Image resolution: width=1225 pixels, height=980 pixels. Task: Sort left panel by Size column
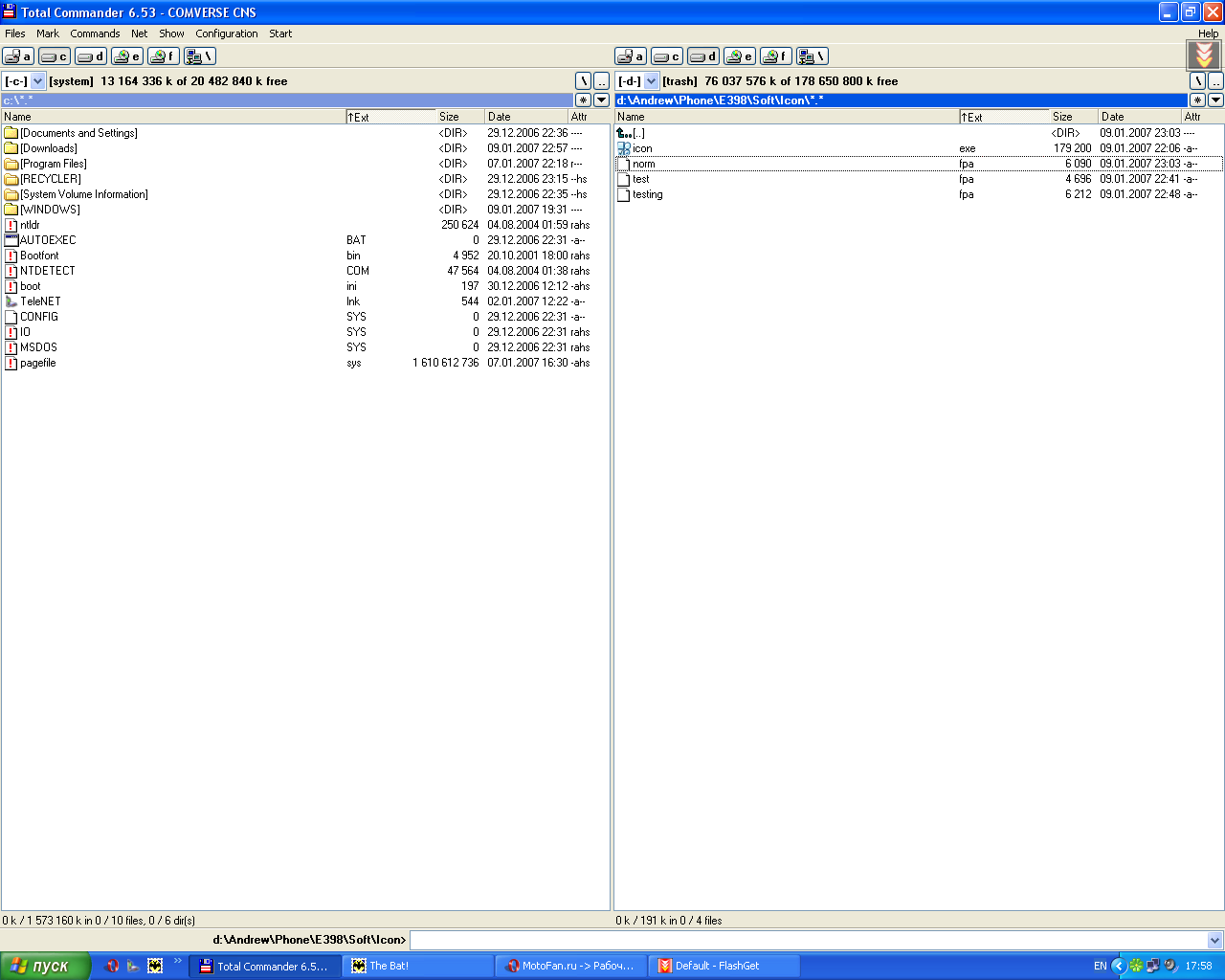460,117
